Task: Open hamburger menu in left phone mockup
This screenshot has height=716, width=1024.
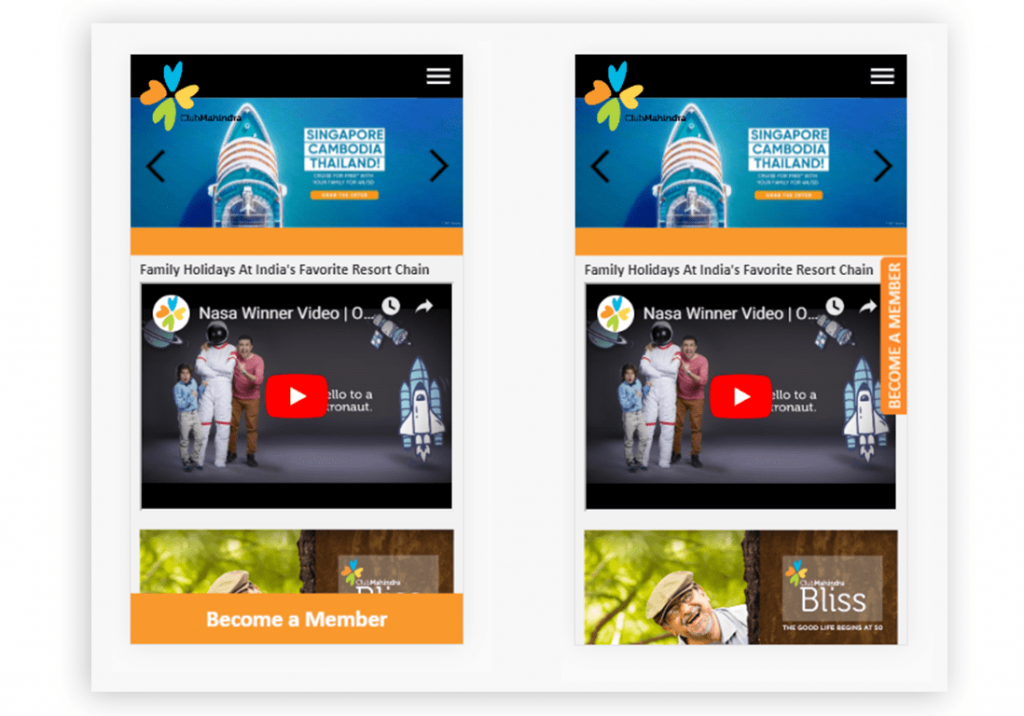Action: pos(438,77)
